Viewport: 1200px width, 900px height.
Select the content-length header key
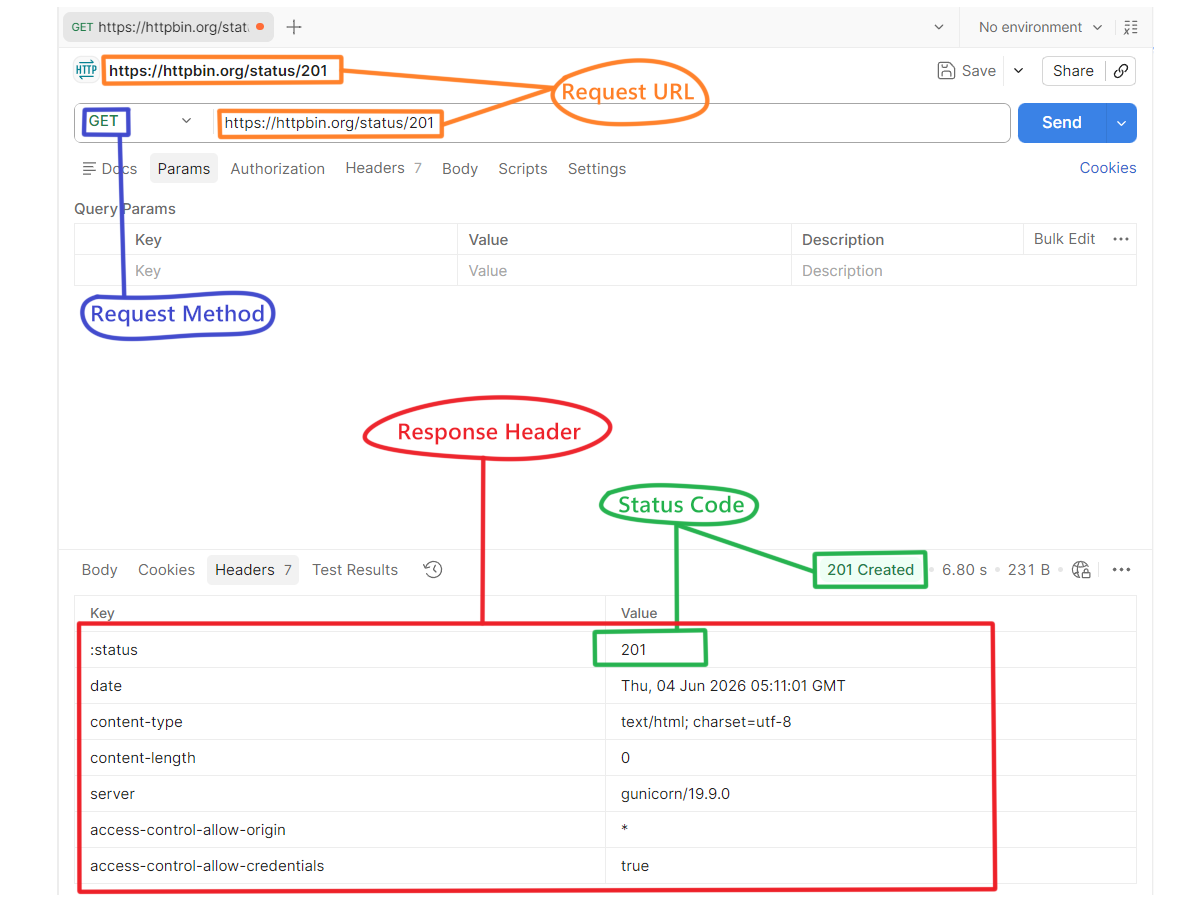[143, 758]
